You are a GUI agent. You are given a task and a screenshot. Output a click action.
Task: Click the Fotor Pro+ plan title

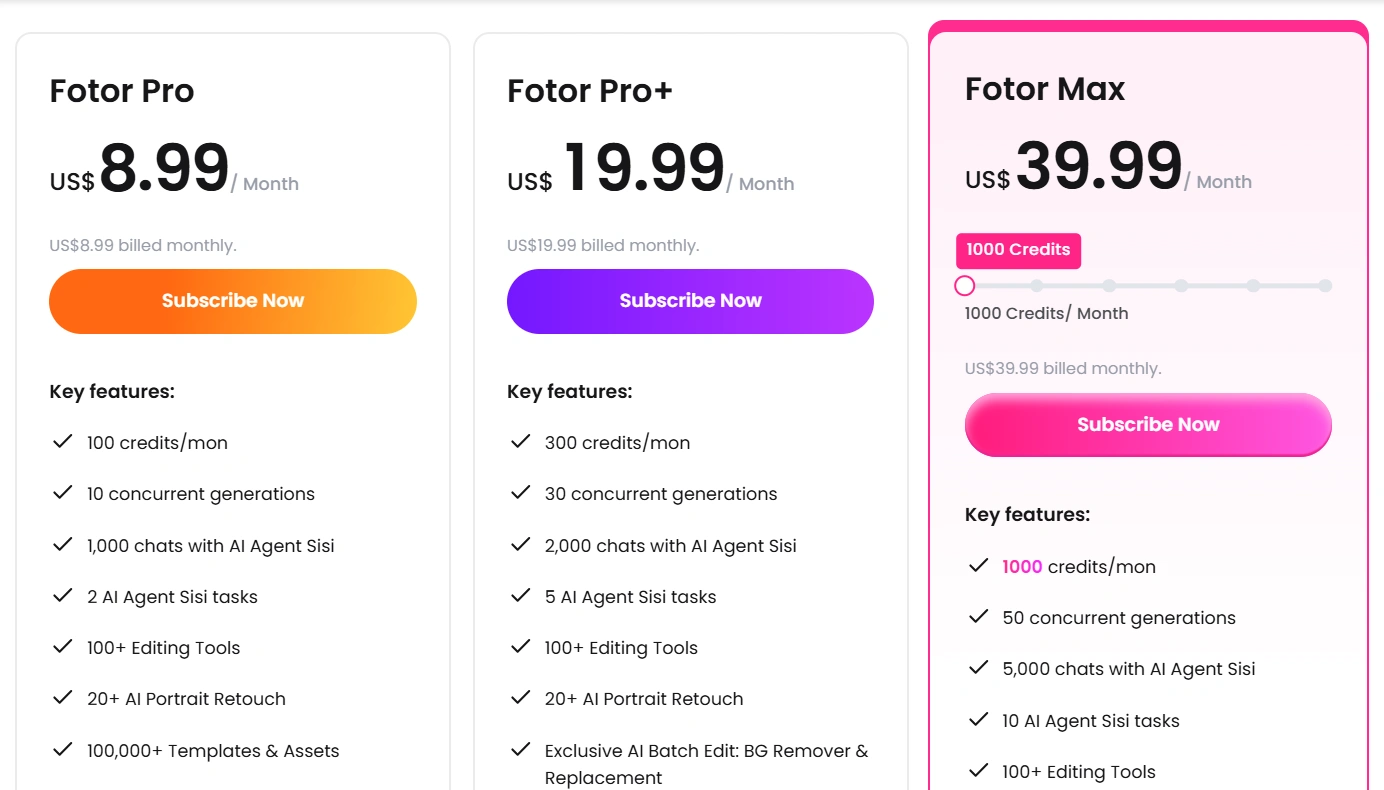tap(590, 91)
